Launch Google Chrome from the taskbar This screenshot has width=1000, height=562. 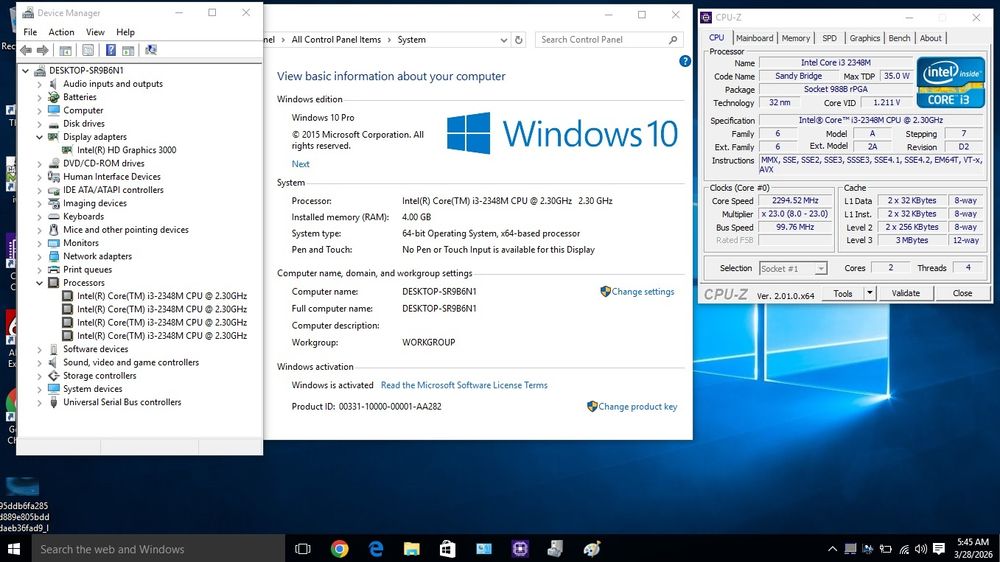point(339,549)
